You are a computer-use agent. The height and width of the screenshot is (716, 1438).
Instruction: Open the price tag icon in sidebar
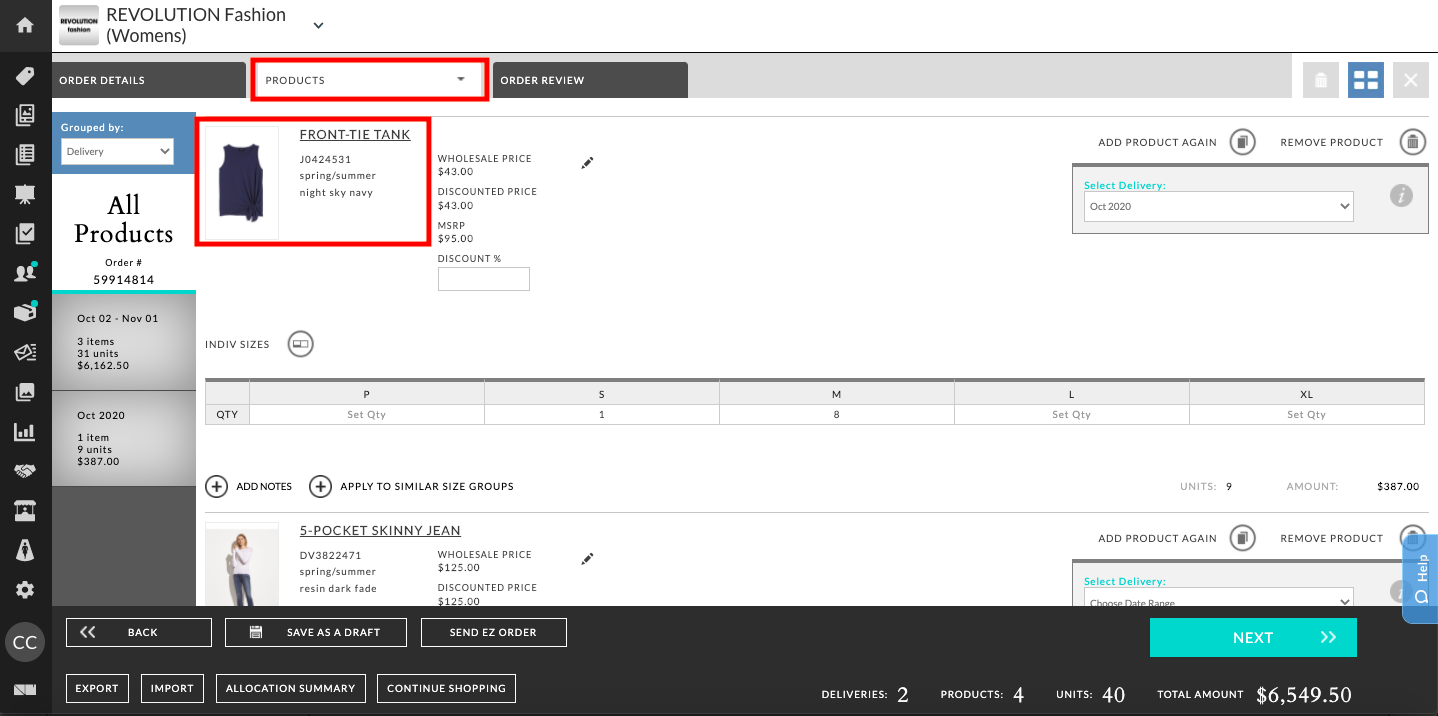pyautogui.click(x=25, y=76)
